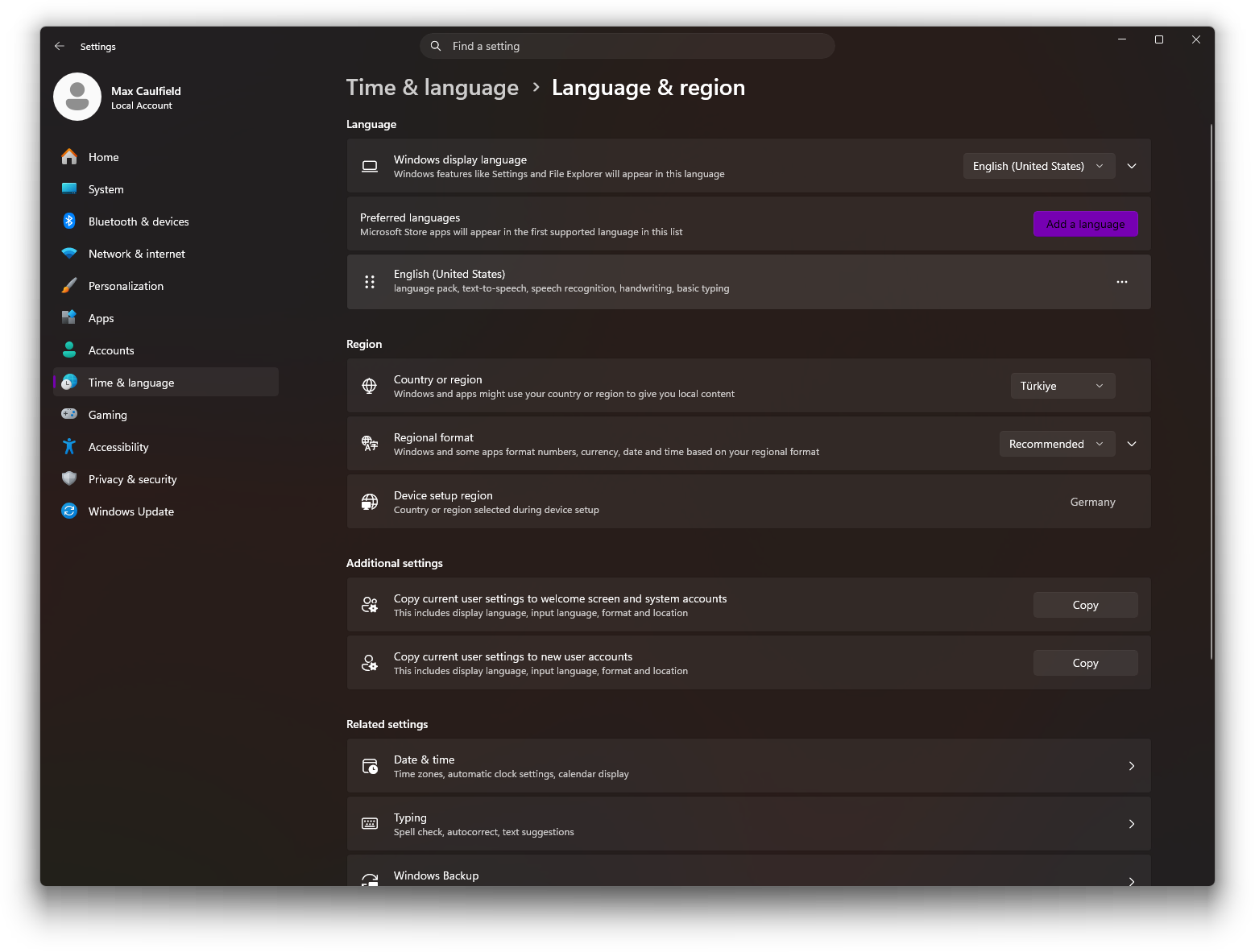Click the Windows Update sync icon
This screenshot has width=1255, height=952.
pyautogui.click(x=69, y=511)
